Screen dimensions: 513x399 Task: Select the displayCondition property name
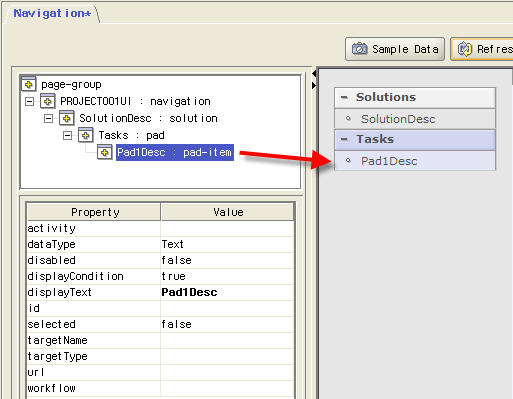click(94, 276)
